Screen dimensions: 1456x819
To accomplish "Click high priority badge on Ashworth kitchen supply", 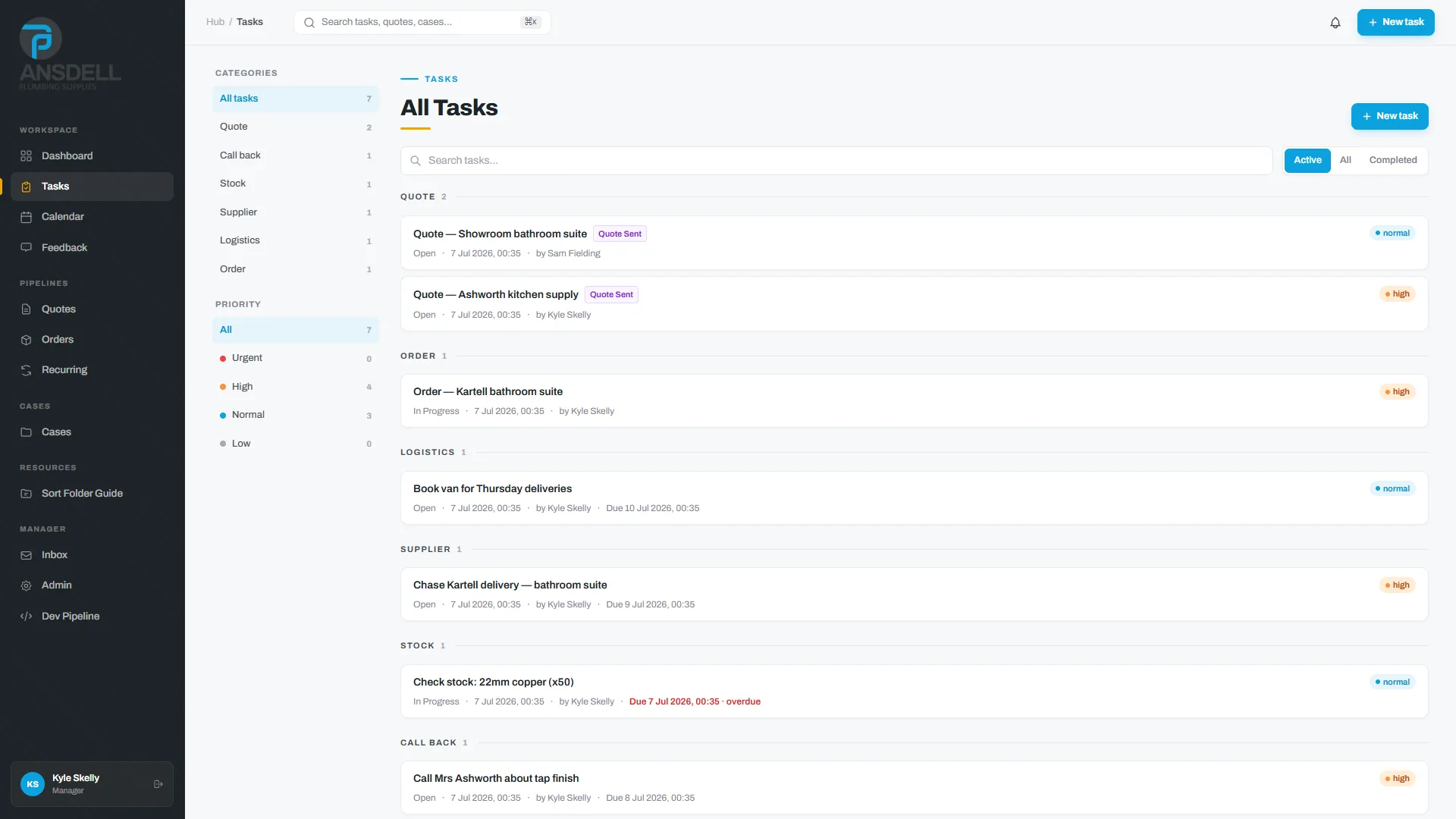I will 1397,294.
